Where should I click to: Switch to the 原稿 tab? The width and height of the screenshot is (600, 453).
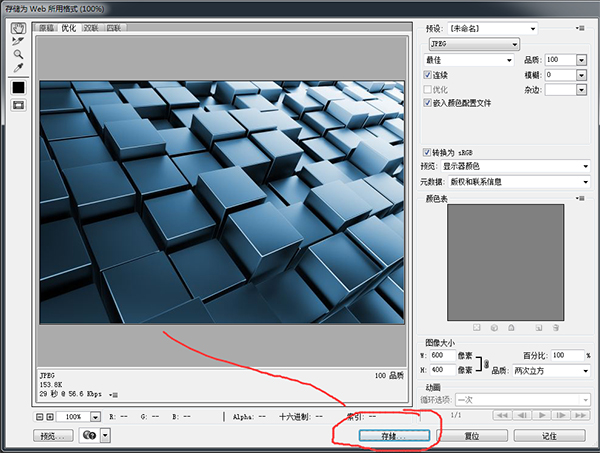[x=46, y=28]
